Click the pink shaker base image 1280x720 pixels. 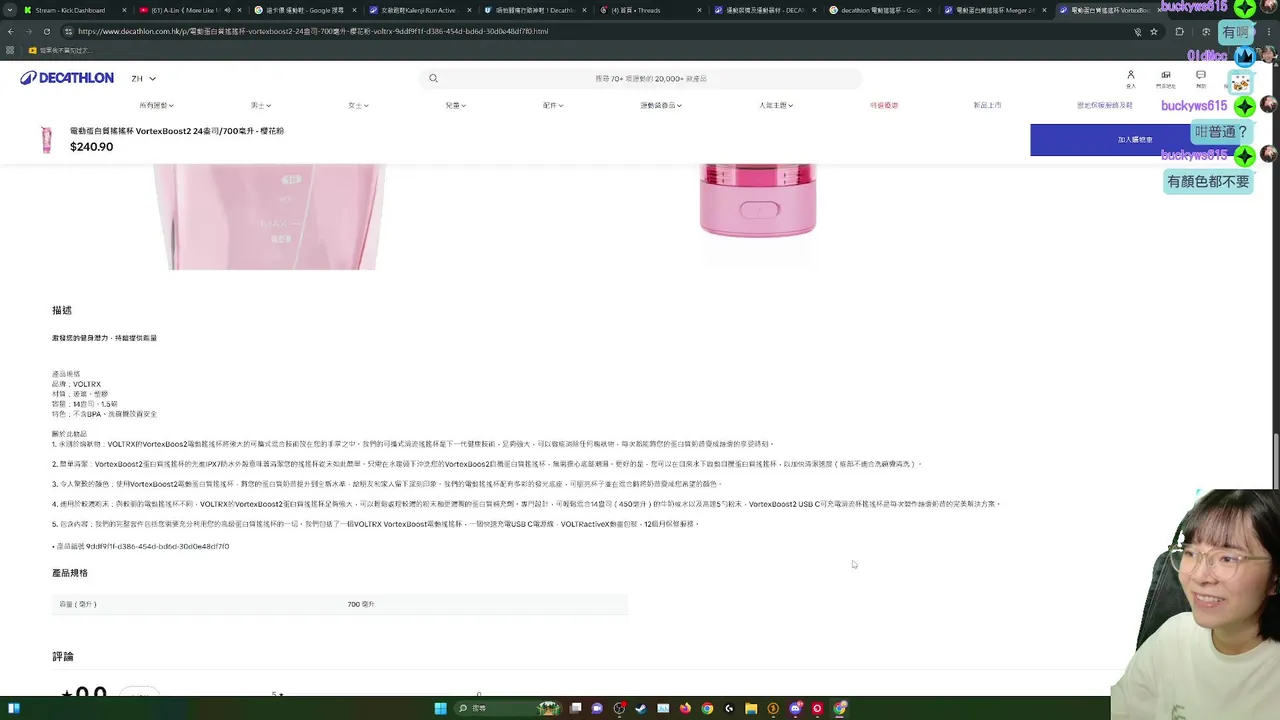[758, 200]
